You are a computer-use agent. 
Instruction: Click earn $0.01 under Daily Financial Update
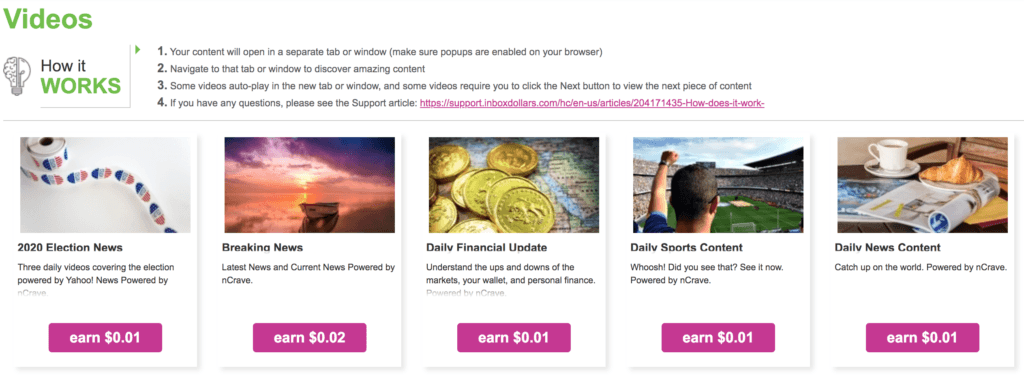click(514, 338)
